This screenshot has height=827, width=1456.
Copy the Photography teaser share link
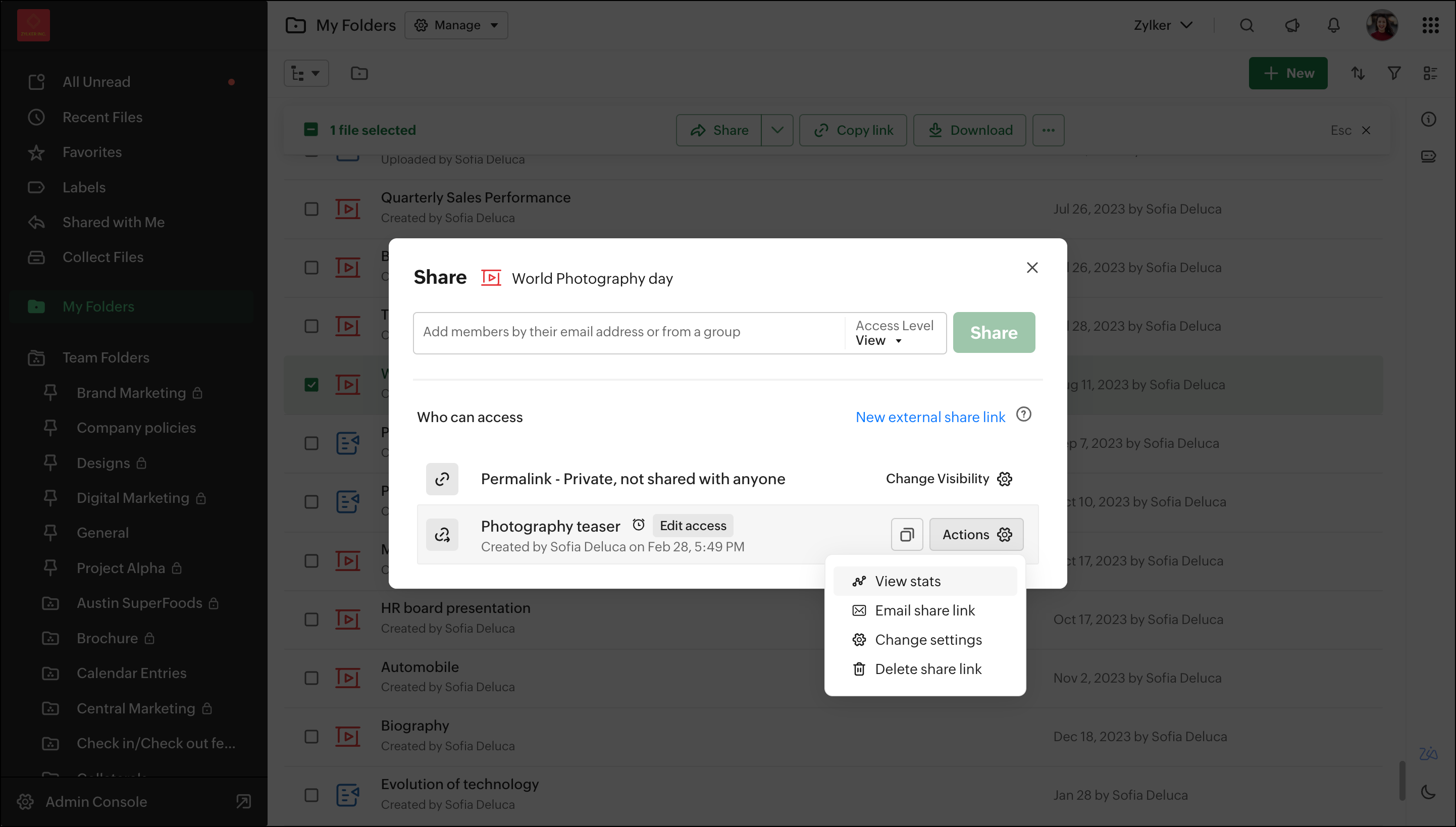907,535
